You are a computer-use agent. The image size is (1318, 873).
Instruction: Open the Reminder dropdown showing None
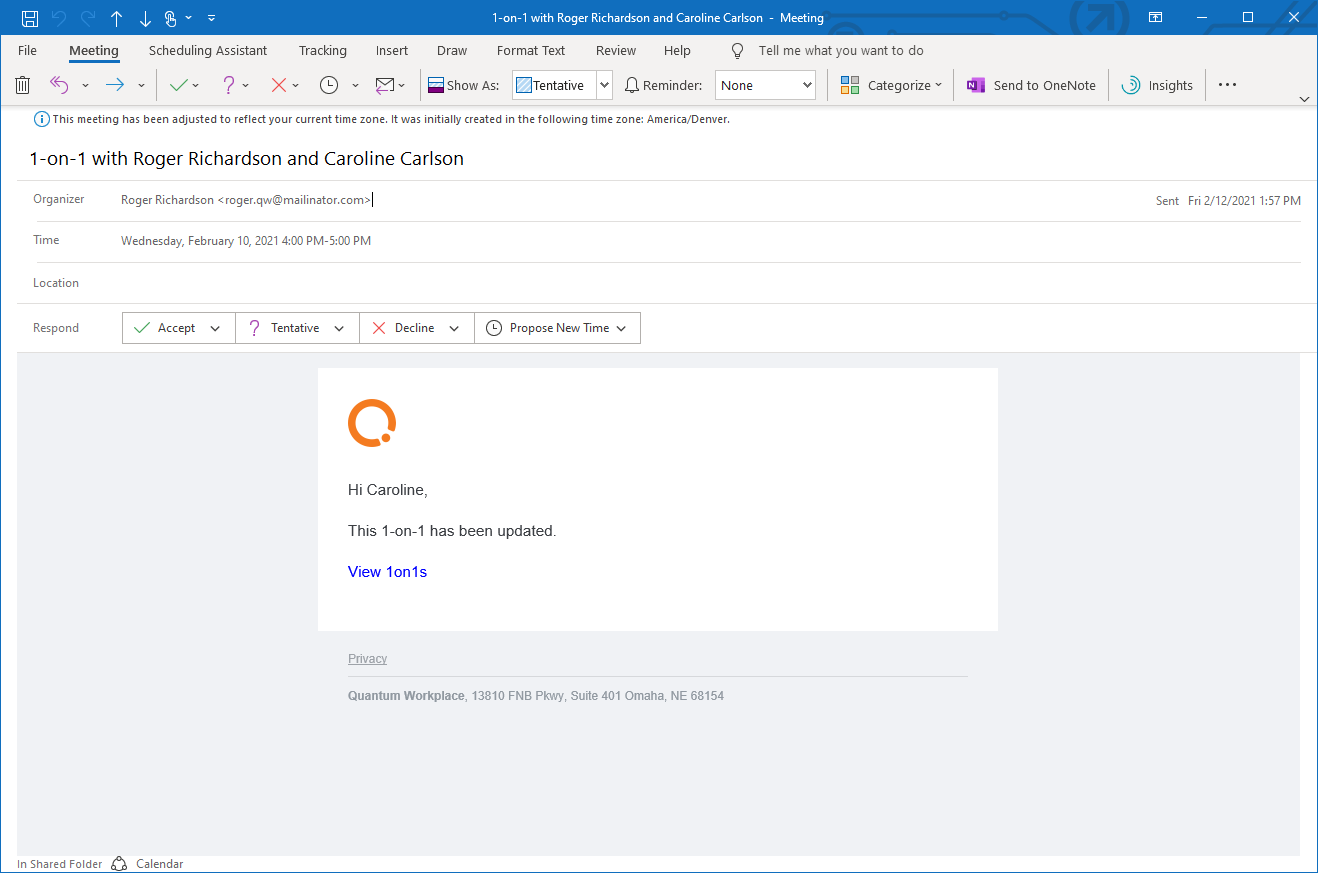coord(807,86)
